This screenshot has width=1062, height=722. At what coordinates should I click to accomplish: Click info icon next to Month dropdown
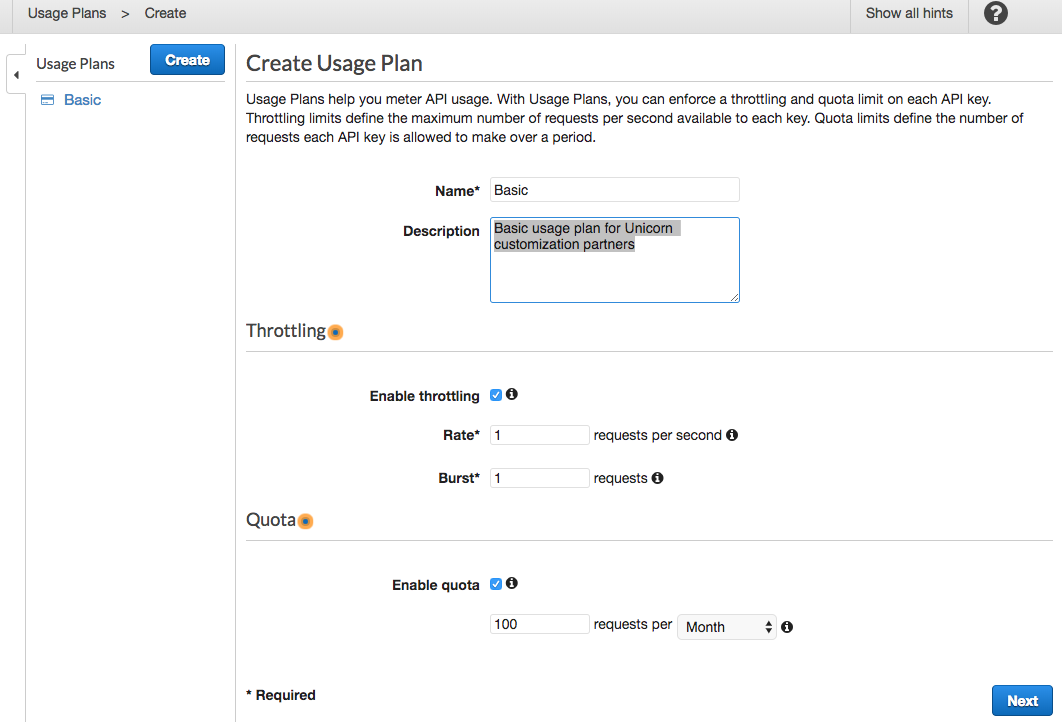(787, 627)
